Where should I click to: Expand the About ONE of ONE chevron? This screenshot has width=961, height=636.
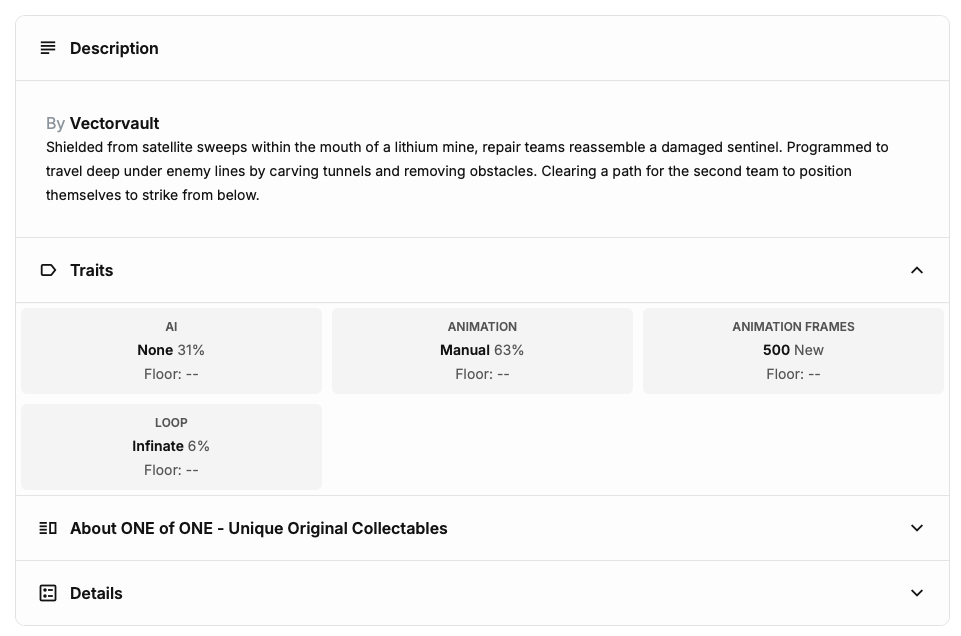pos(917,528)
